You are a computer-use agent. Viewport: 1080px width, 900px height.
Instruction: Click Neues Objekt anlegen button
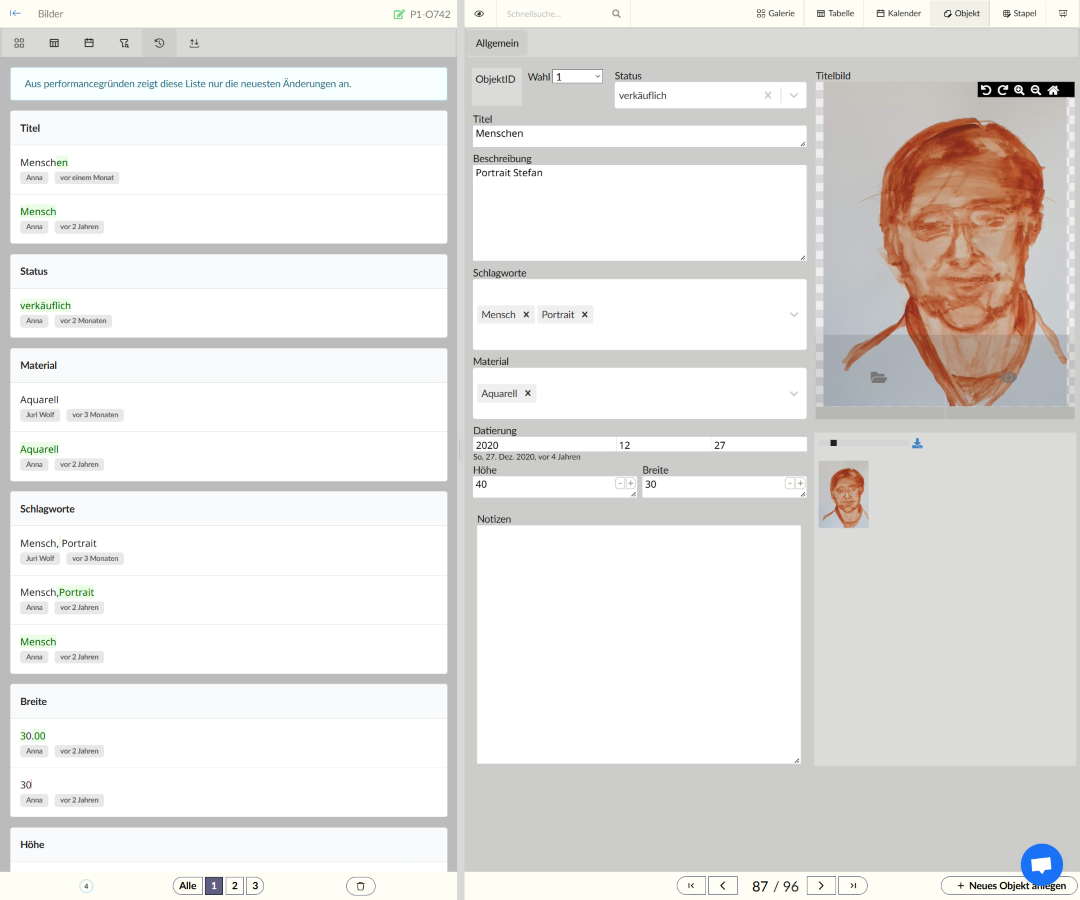click(1010, 886)
